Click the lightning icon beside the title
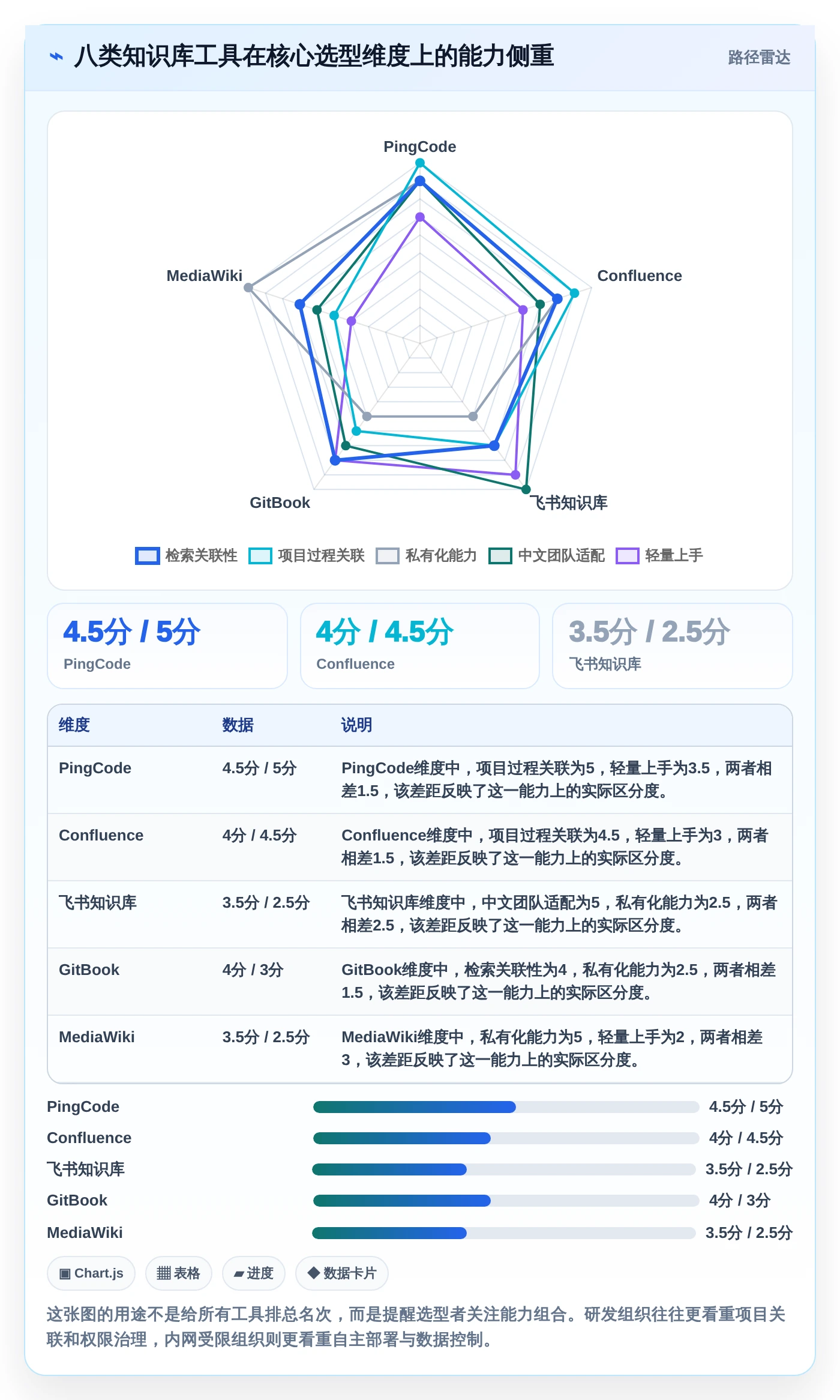This screenshot has height=1400, width=840. [56, 57]
